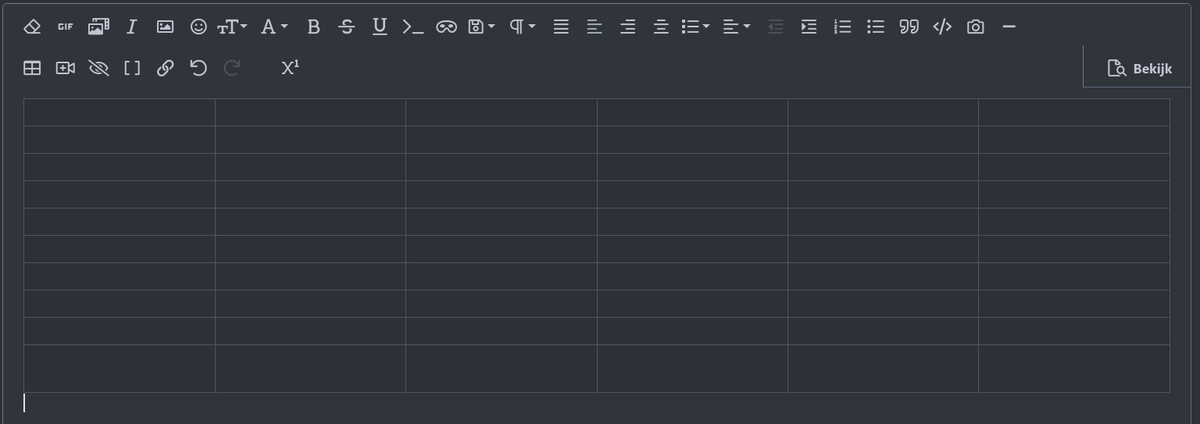The height and width of the screenshot is (424, 1200).
Task: Insert a horizontal line divider
Action: pos(1008,27)
